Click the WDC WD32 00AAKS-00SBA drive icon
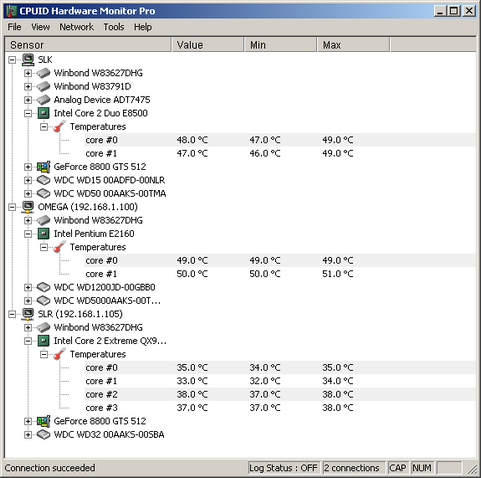Image resolution: width=481 pixels, height=478 pixels. coord(43,435)
